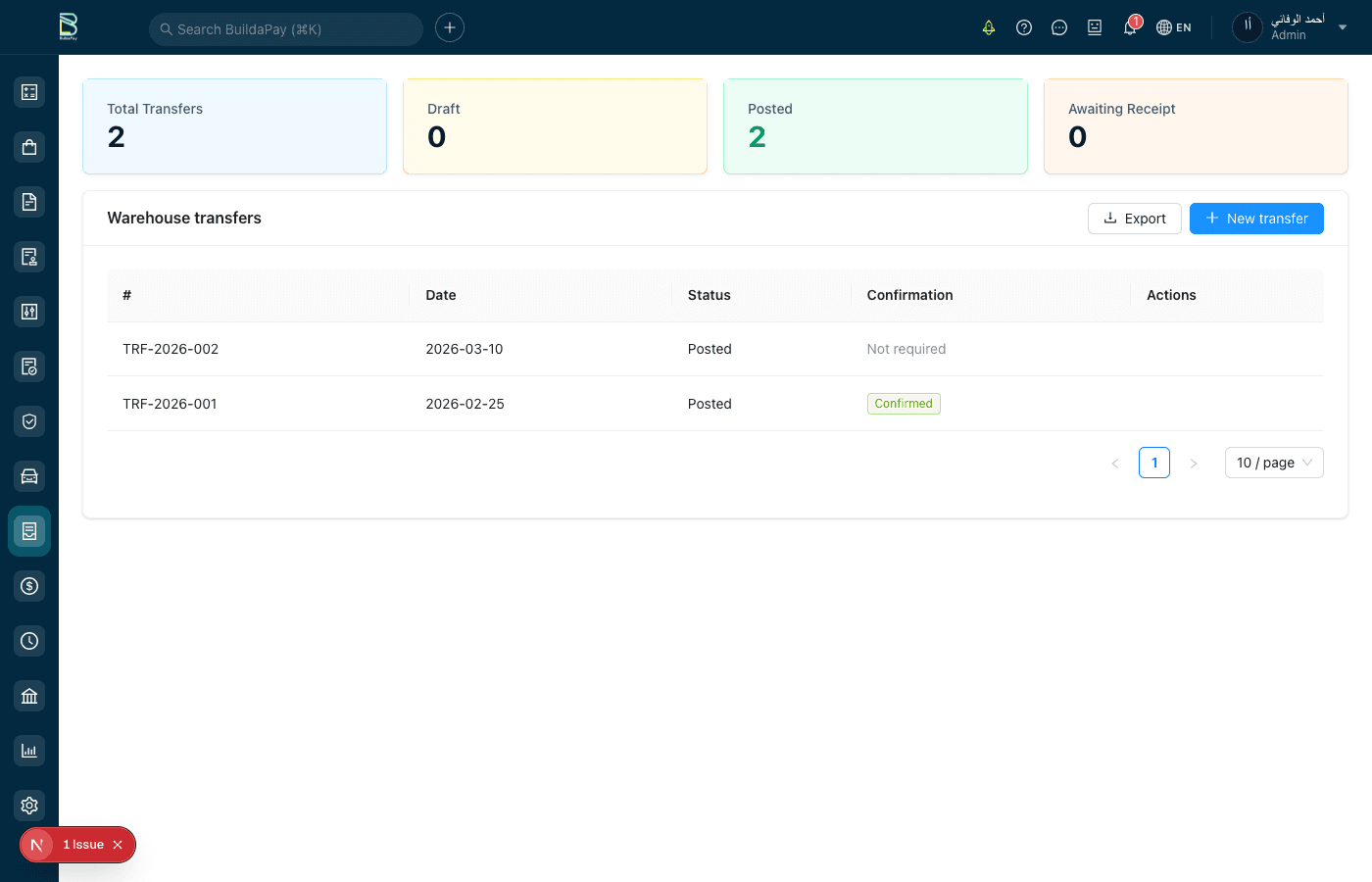
Task: Click the car icon in sidebar
Action: 29,476
